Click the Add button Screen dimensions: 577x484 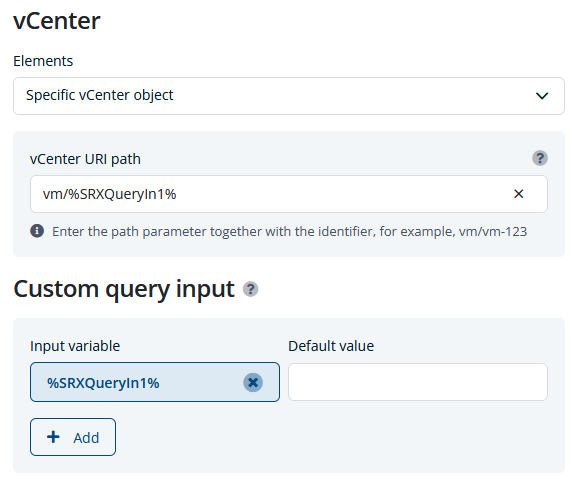pyautogui.click(x=73, y=437)
